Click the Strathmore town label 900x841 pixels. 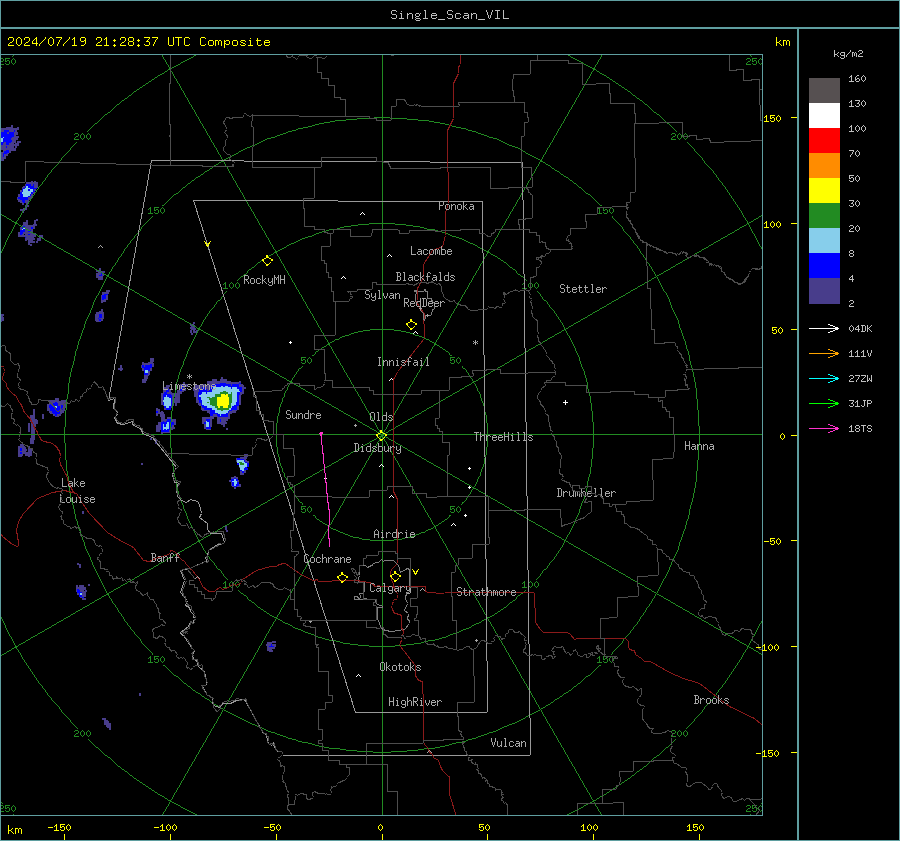pos(486,592)
